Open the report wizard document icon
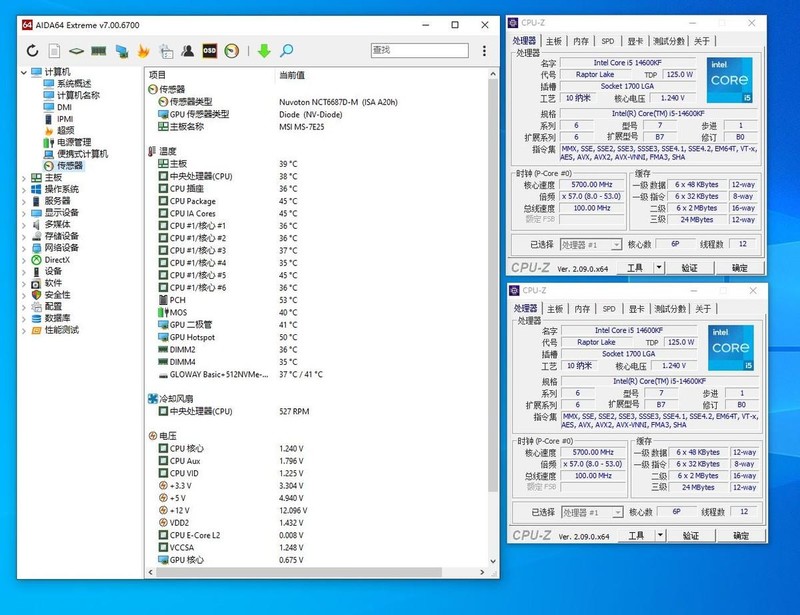The width and height of the screenshot is (800, 615). point(54,50)
